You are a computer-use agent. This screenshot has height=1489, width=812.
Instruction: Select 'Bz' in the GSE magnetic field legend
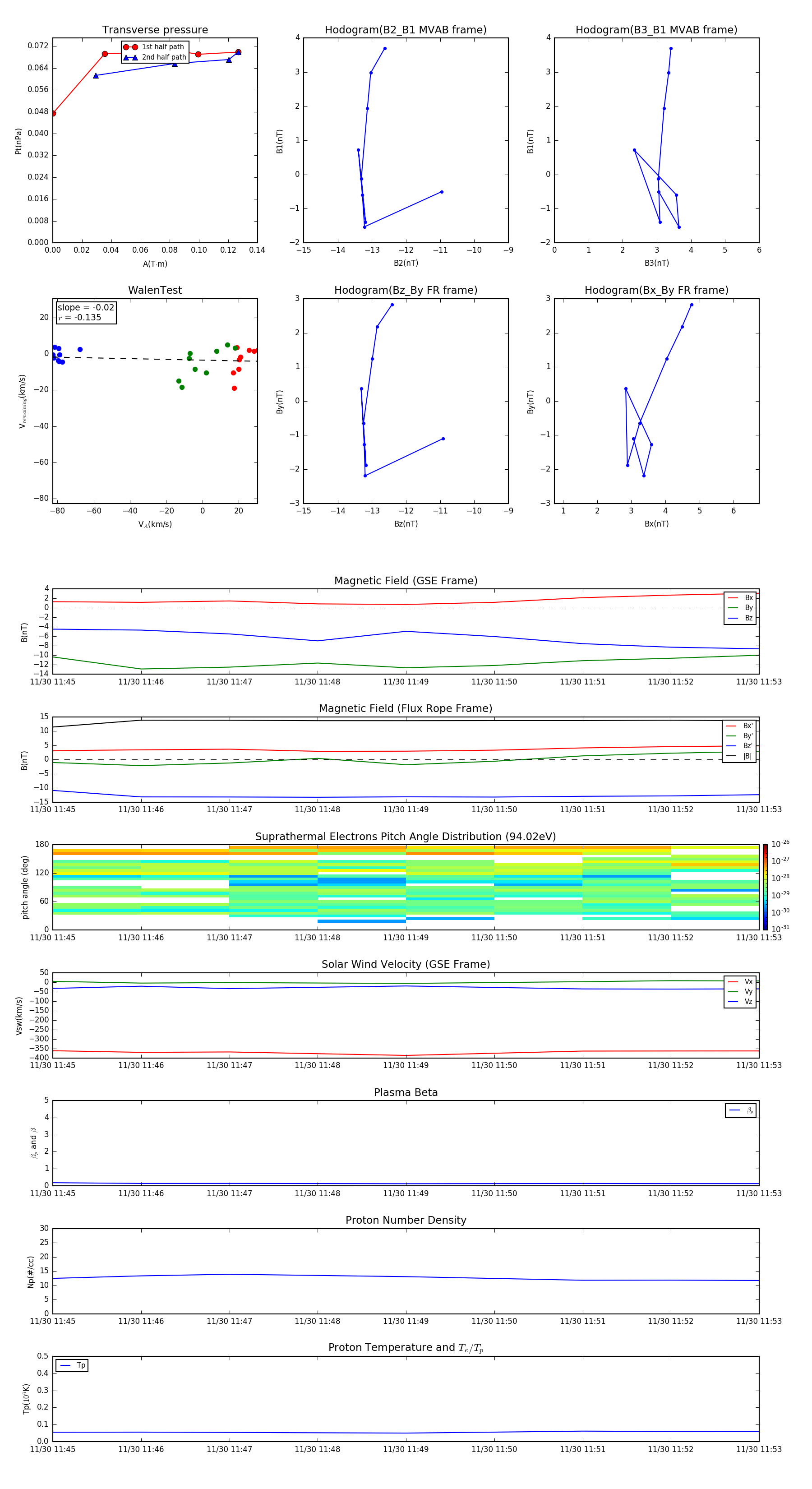click(740, 618)
